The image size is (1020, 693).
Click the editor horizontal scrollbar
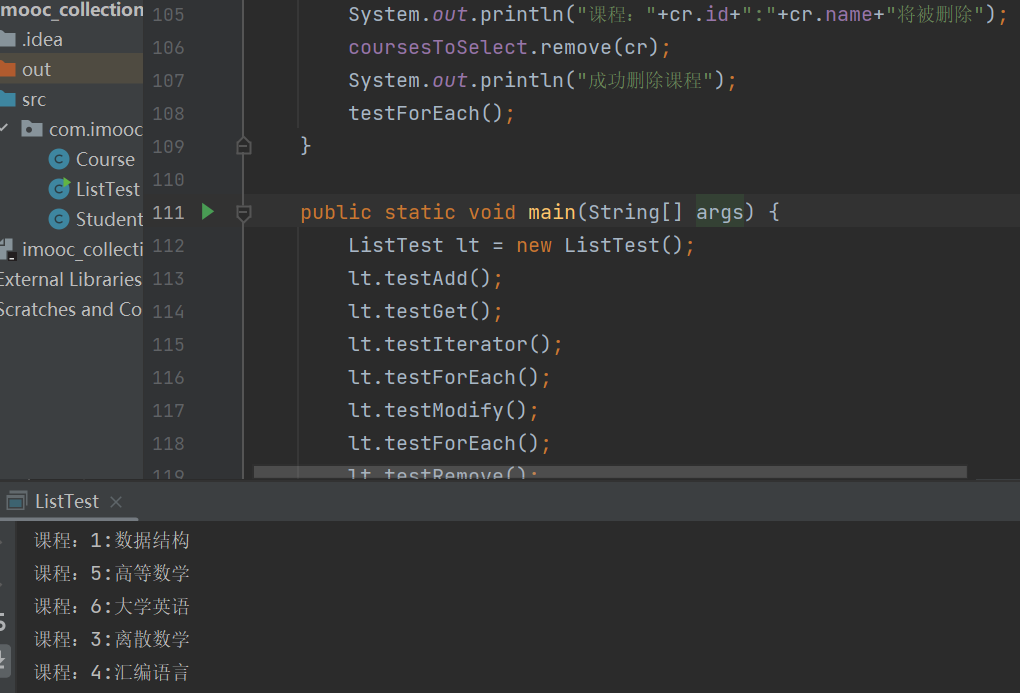(610, 472)
